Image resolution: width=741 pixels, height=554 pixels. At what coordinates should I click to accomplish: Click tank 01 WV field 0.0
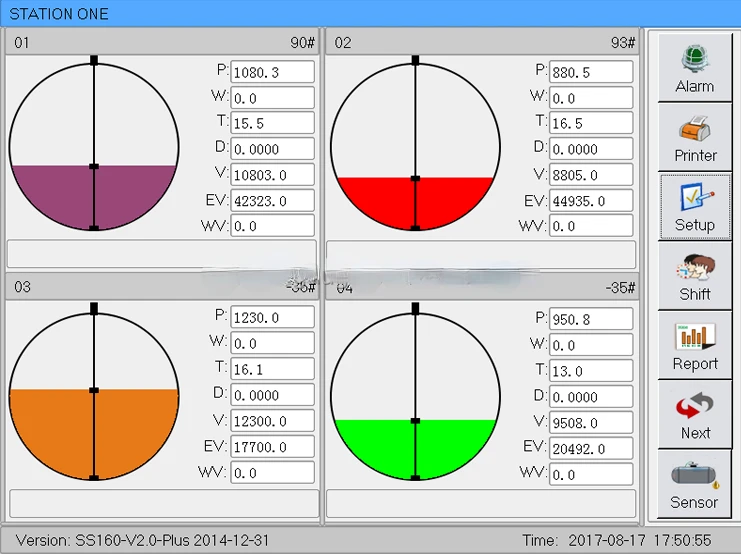pyautogui.click(x=272, y=225)
